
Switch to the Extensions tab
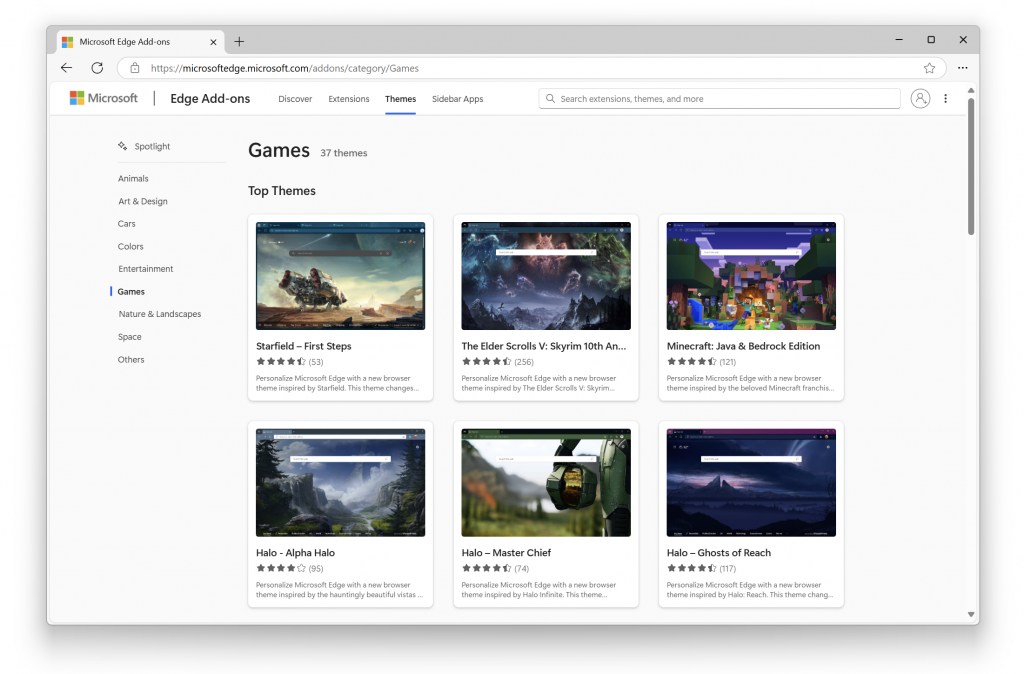[348, 99]
